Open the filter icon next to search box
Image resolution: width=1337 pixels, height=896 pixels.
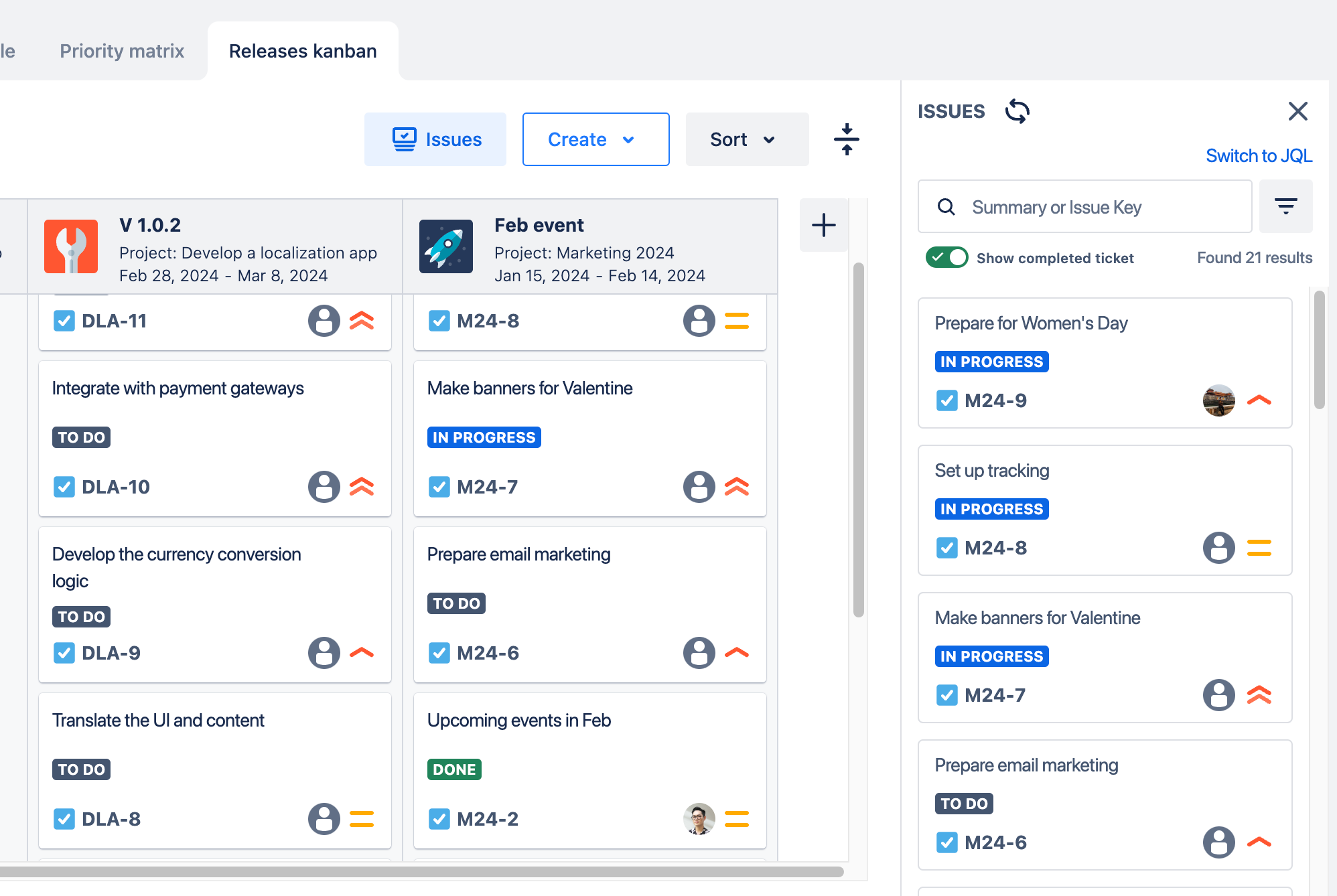(1285, 206)
